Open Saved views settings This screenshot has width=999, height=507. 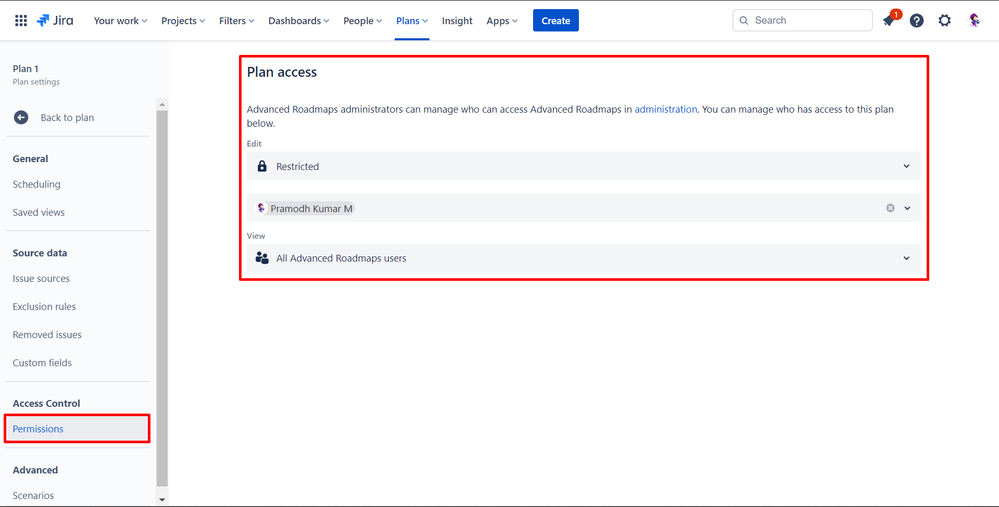coord(39,212)
